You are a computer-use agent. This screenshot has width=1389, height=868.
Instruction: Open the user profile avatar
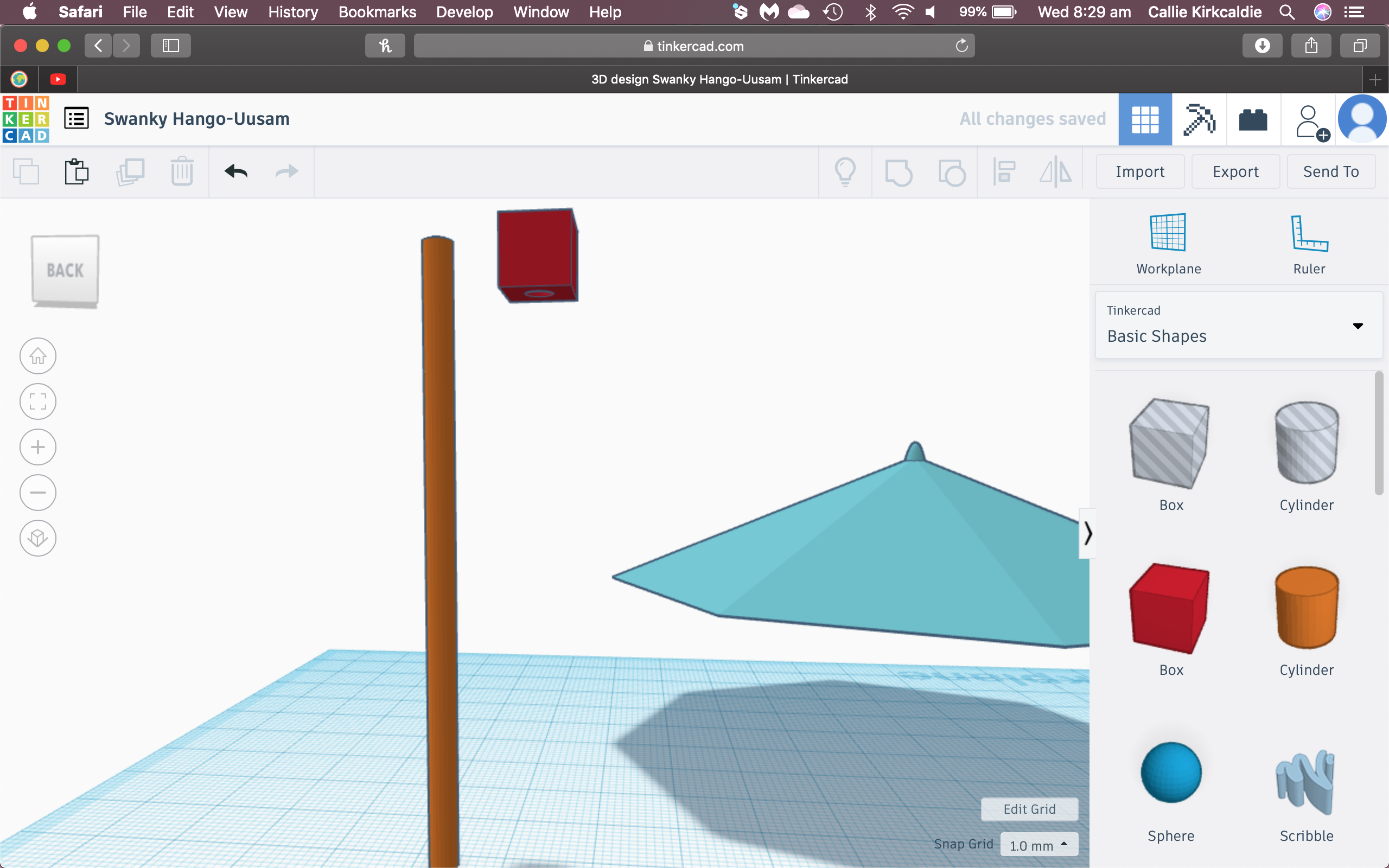(x=1362, y=119)
